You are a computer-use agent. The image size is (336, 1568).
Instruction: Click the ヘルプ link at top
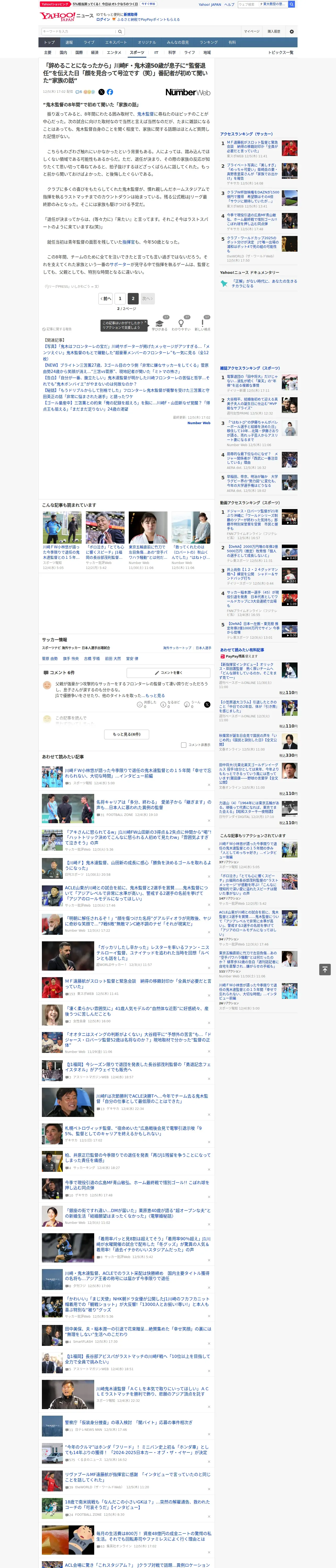pyautogui.click(x=229, y=4)
